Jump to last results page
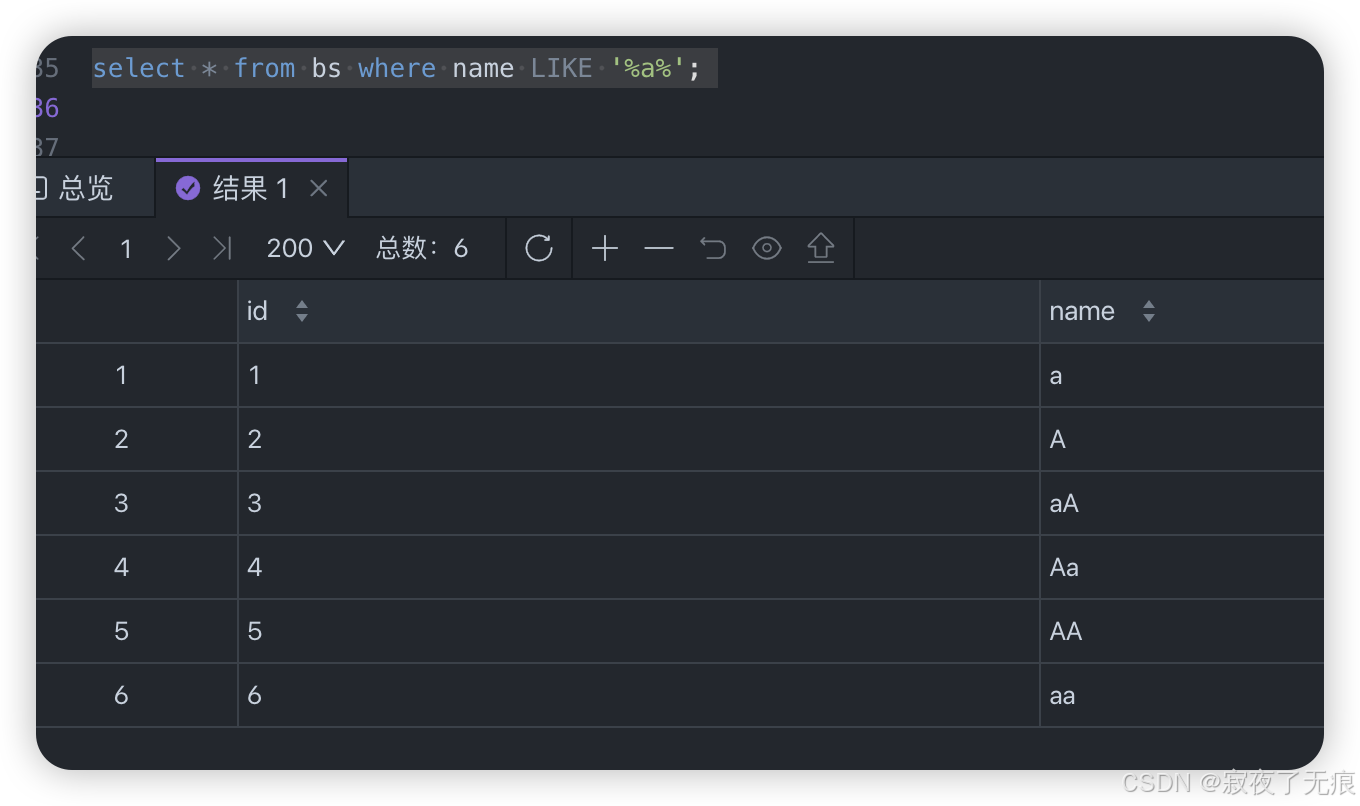This screenshot has width=1360, height=806. coord(222,248)
